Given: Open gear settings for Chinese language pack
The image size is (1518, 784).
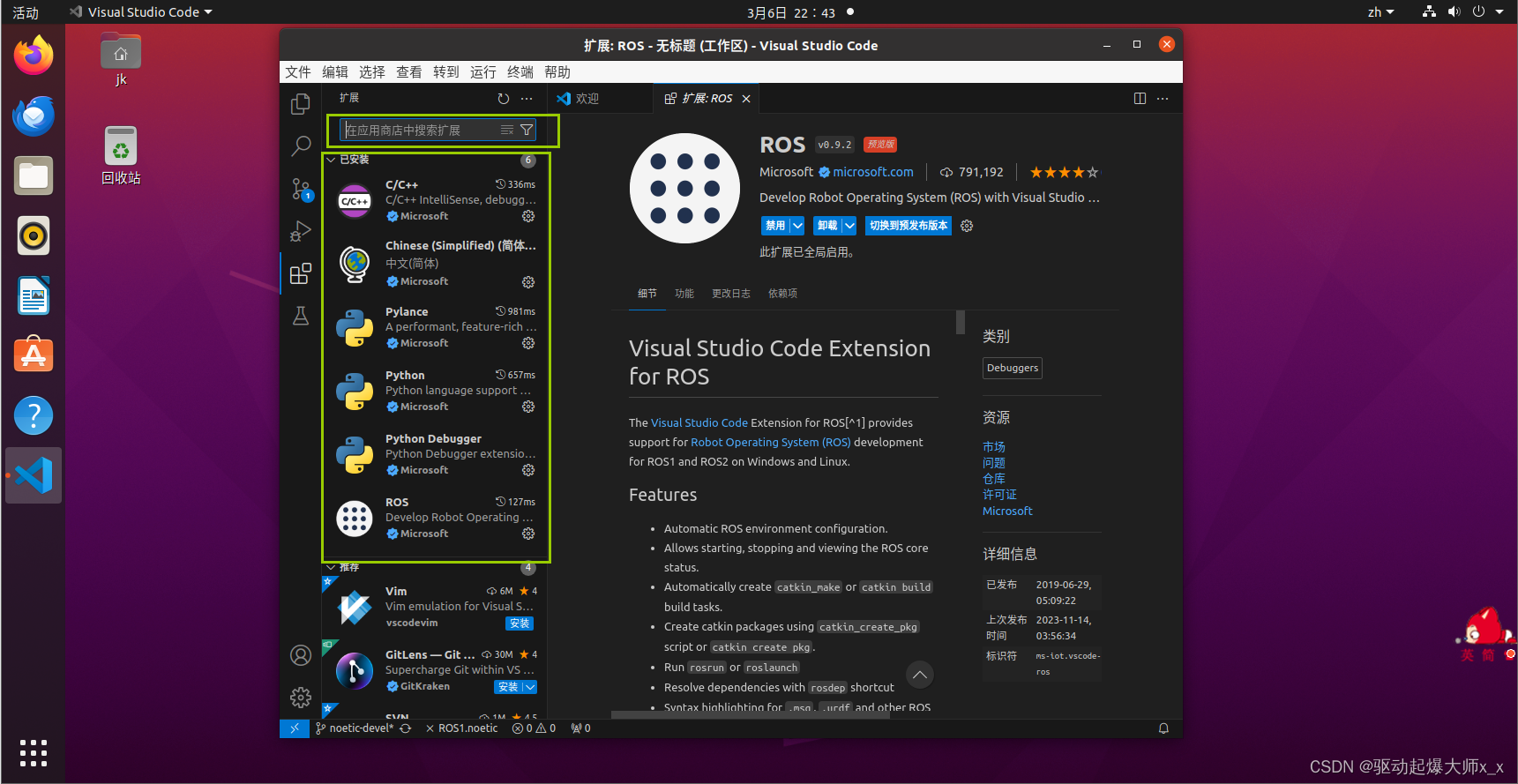Looking at the screenshot, I should (x=528, y=282).
